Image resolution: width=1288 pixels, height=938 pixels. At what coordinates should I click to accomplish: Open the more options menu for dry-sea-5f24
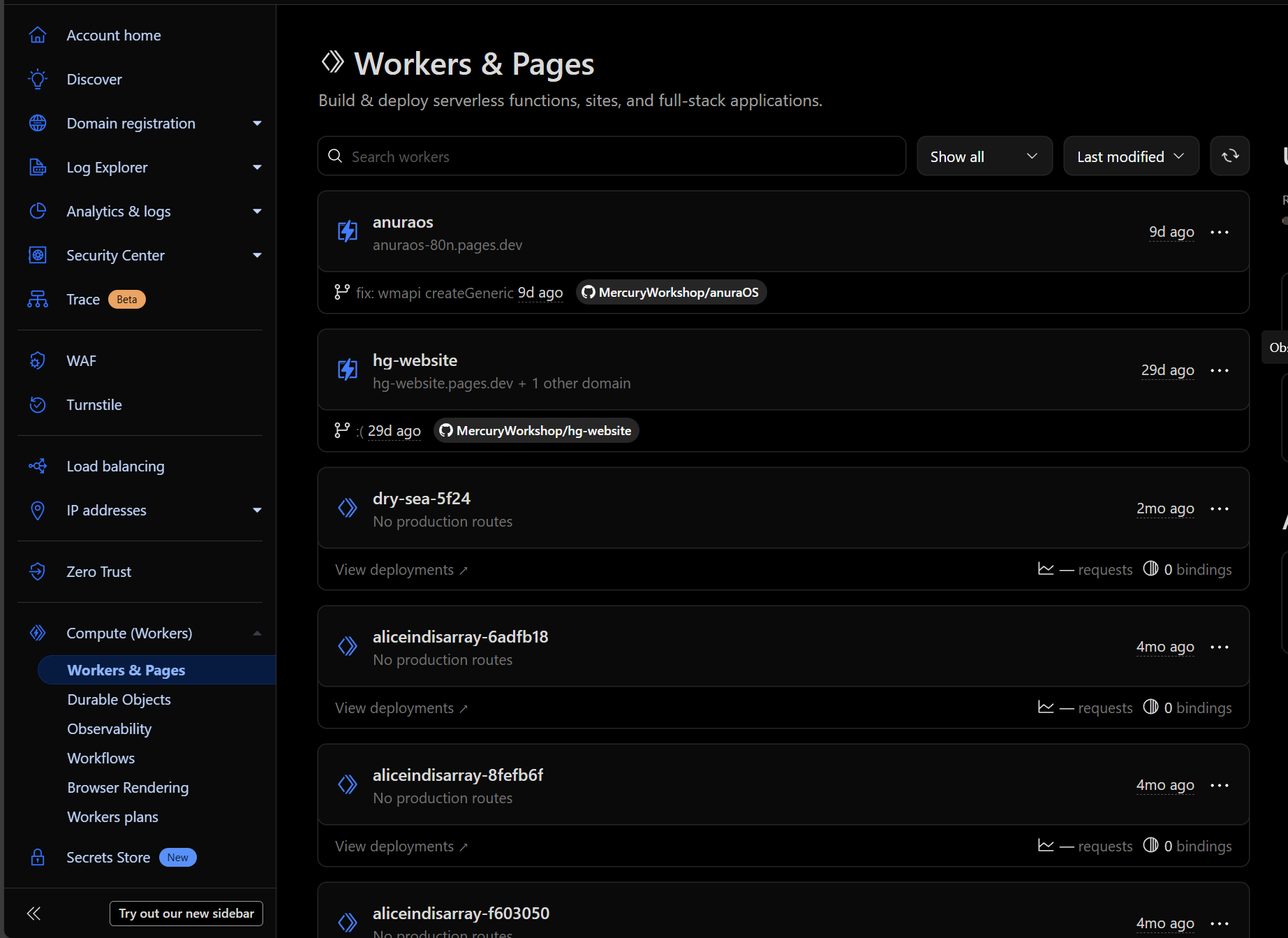pos(1220,508)
